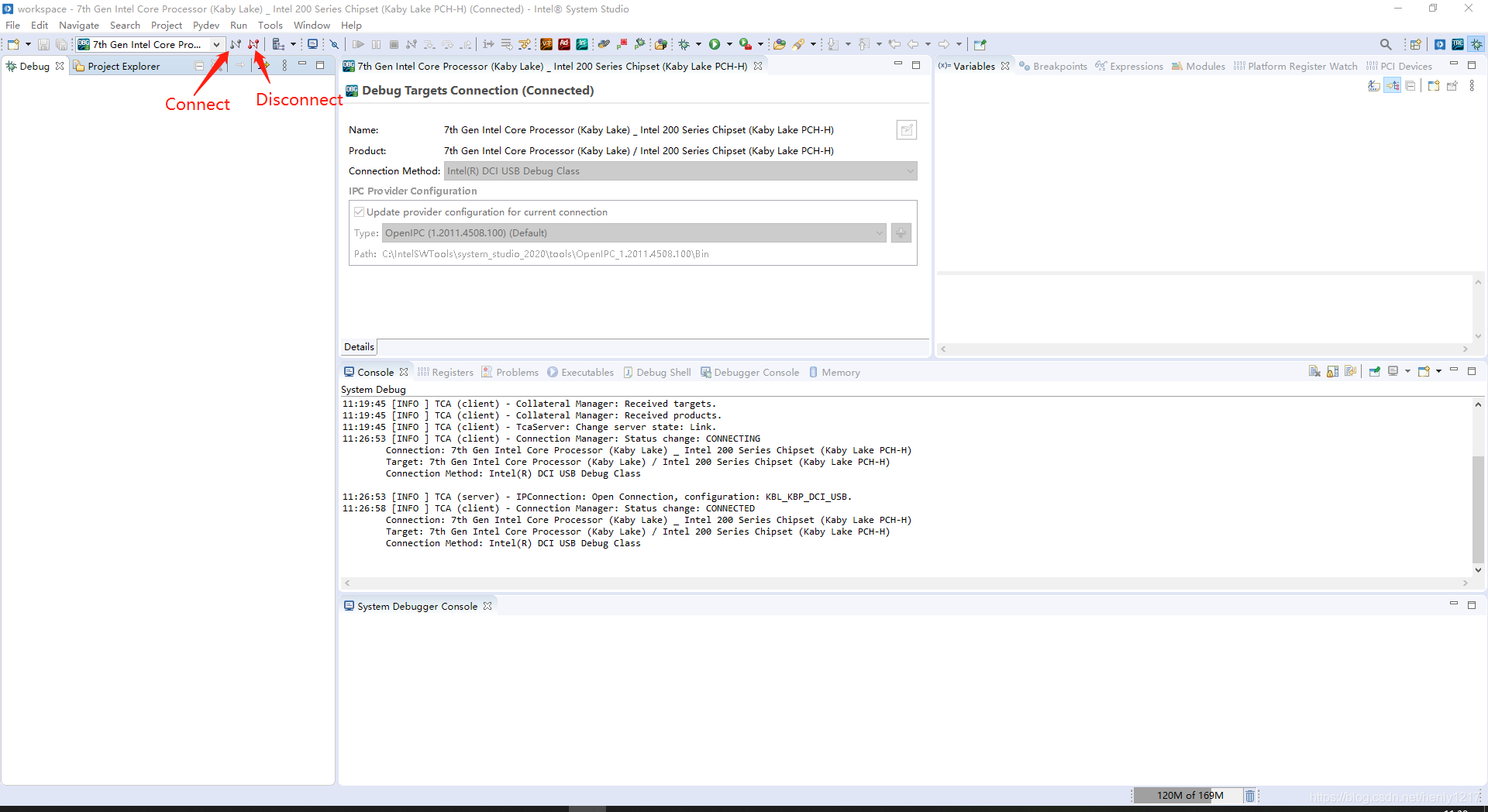
Task: Open the Tools menu
Action: coord(270,25)
